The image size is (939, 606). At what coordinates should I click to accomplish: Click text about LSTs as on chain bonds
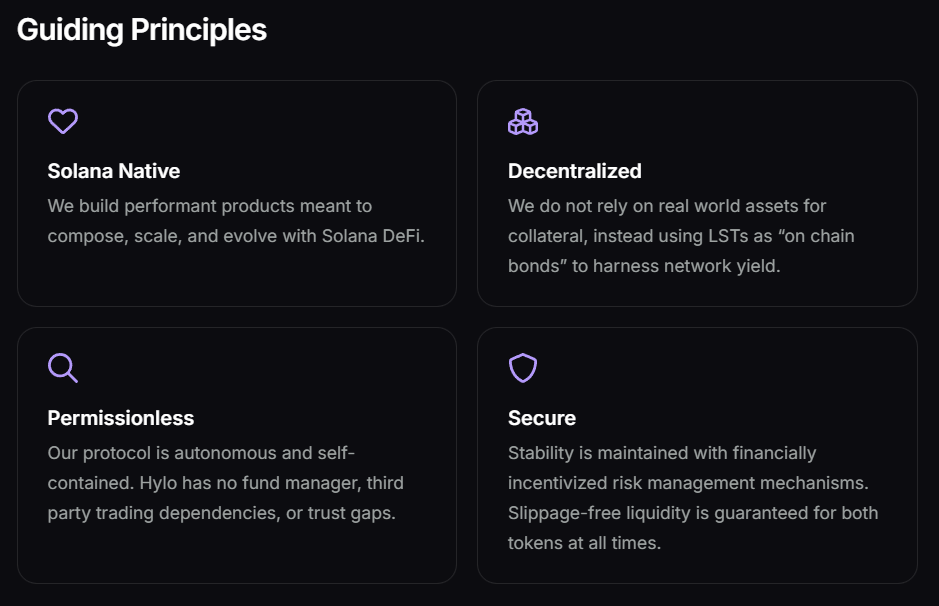pos(681,236)
